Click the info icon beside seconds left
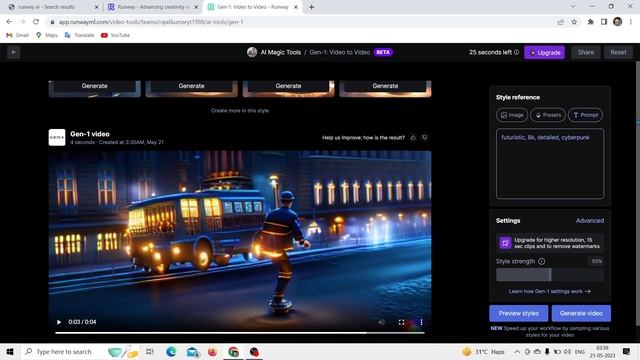The image size is (640, 360). [516, 52]
